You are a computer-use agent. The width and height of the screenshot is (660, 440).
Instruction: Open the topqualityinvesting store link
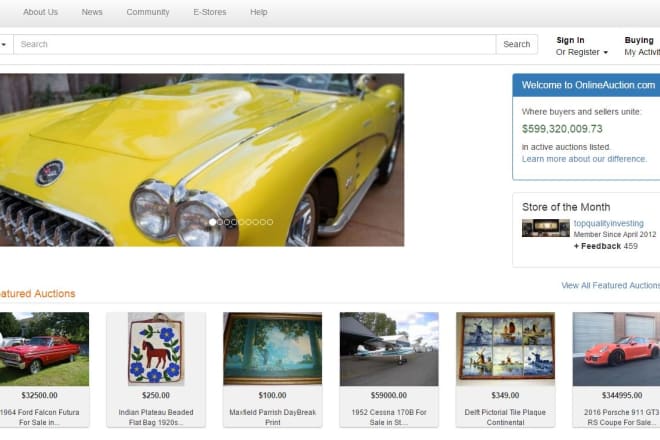[x=608, y=223]
